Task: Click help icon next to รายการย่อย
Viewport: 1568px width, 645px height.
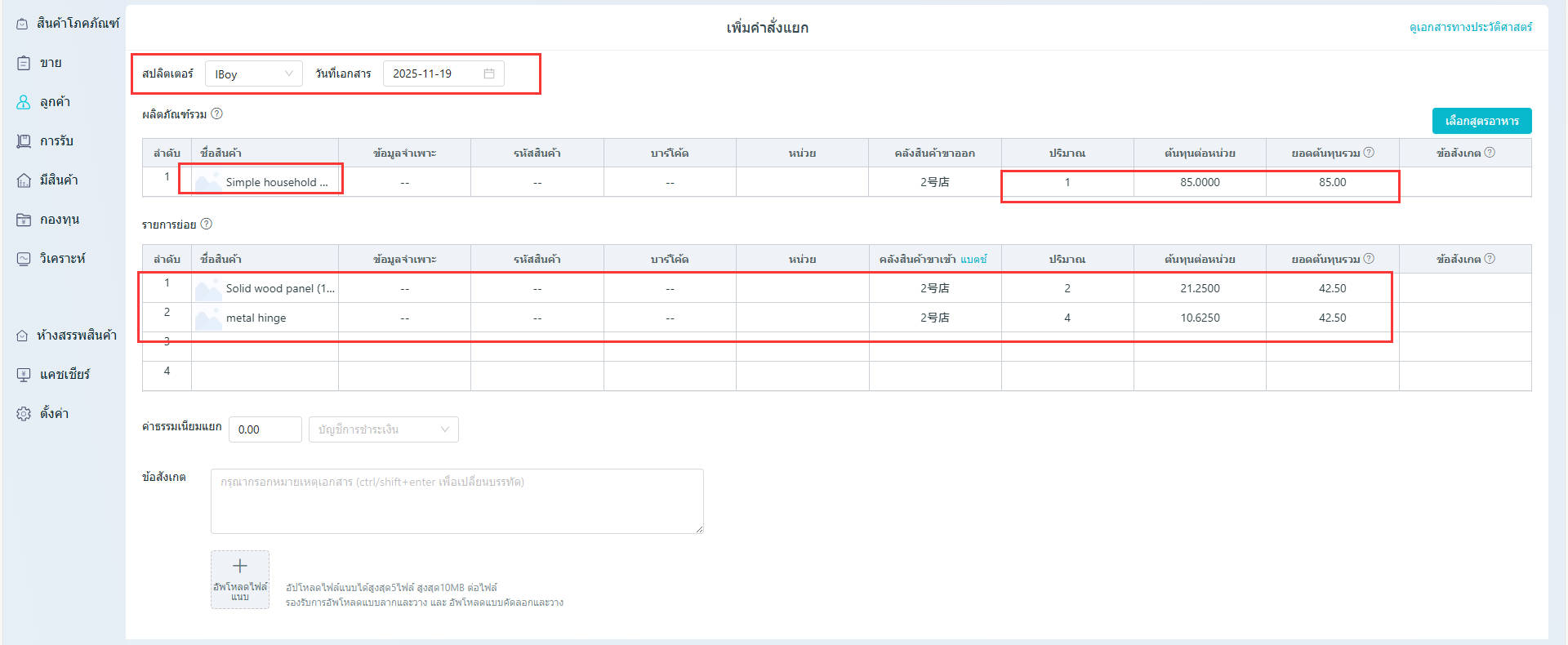Action: 207,224
